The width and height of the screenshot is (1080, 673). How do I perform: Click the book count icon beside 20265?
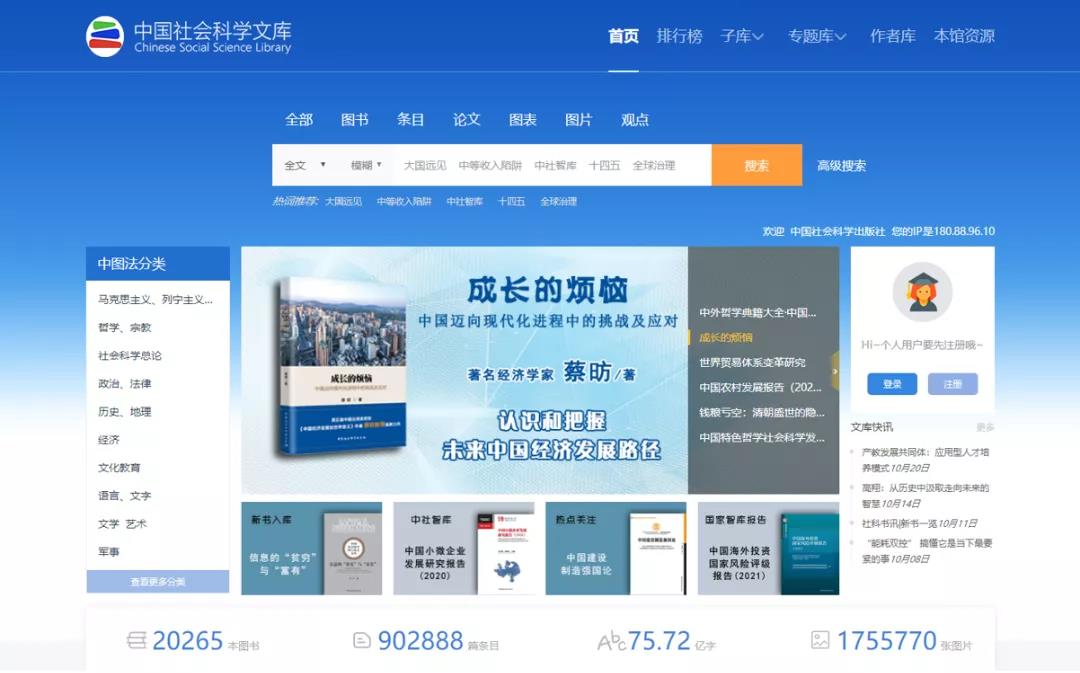point(137,641)
